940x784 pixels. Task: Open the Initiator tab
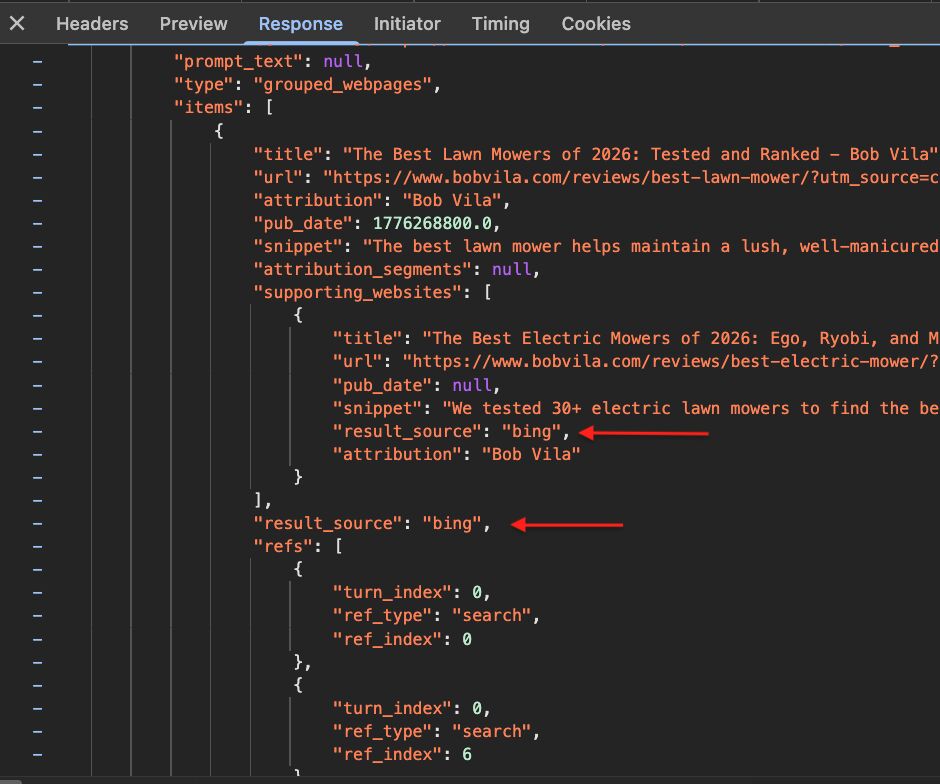click(407, 23)
